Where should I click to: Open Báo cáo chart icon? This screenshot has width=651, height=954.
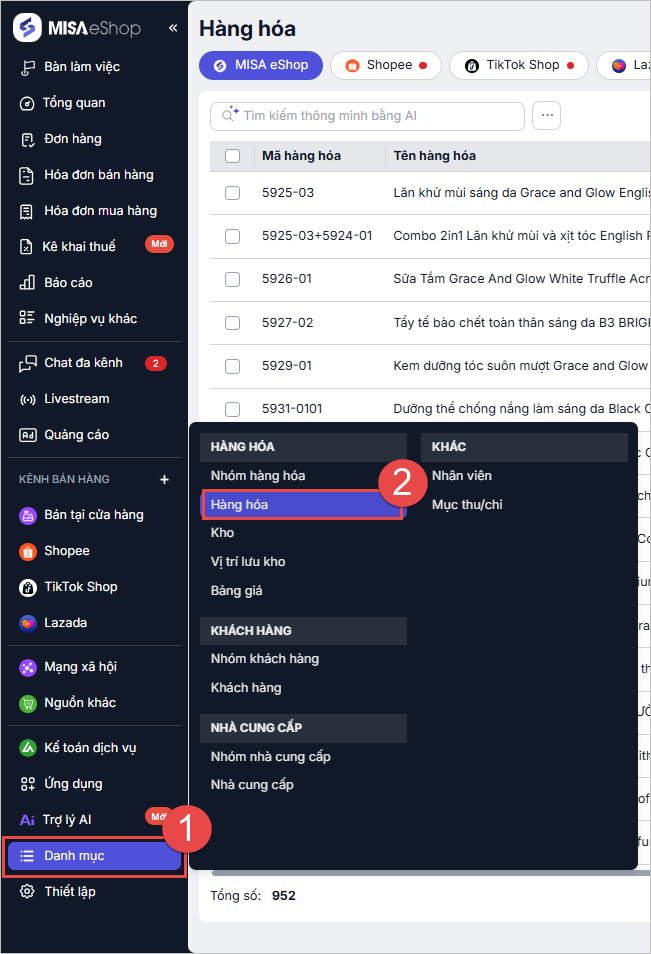(x=27, y=283)
